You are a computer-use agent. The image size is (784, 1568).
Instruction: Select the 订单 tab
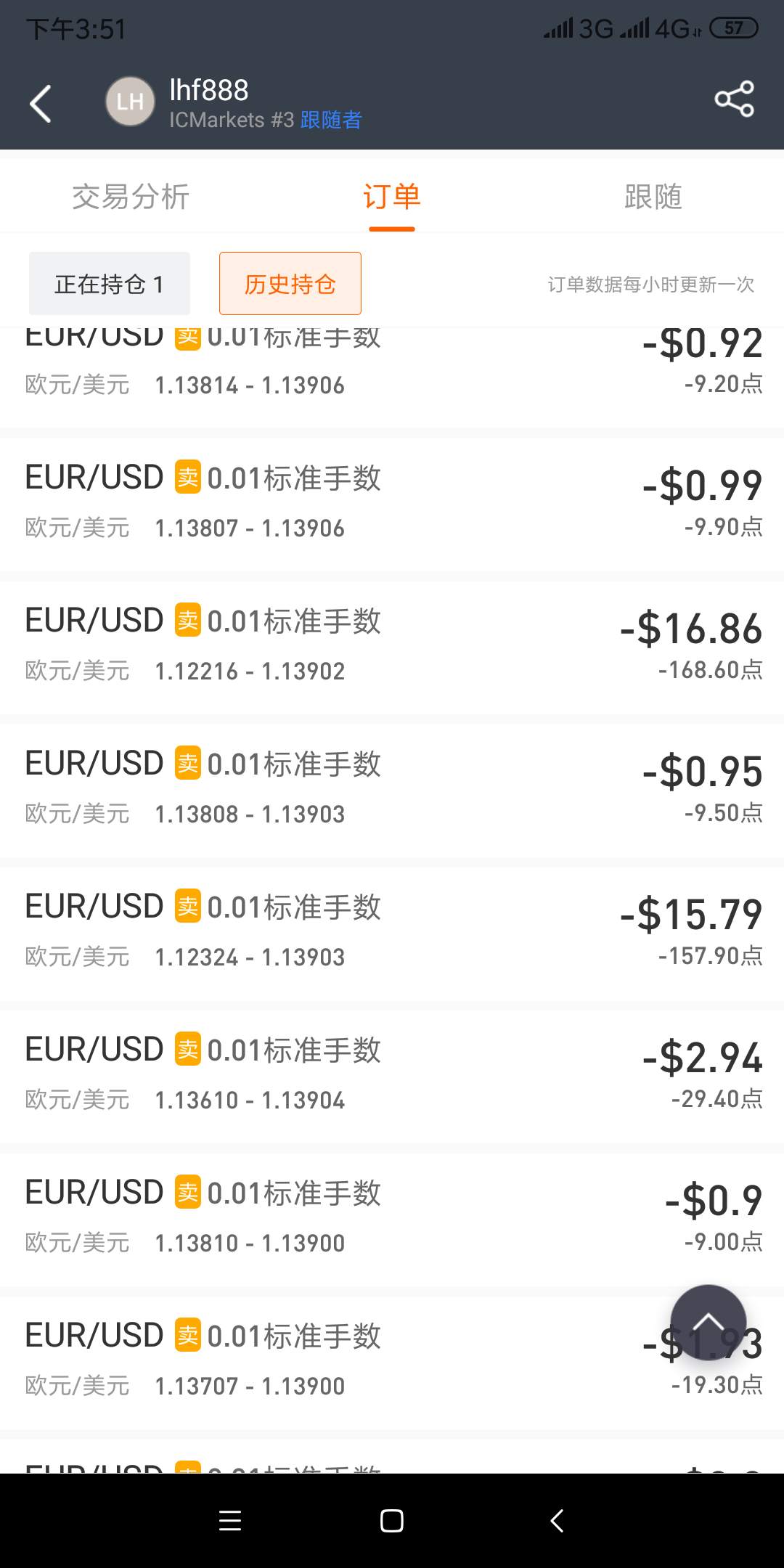tap(392, 196)
